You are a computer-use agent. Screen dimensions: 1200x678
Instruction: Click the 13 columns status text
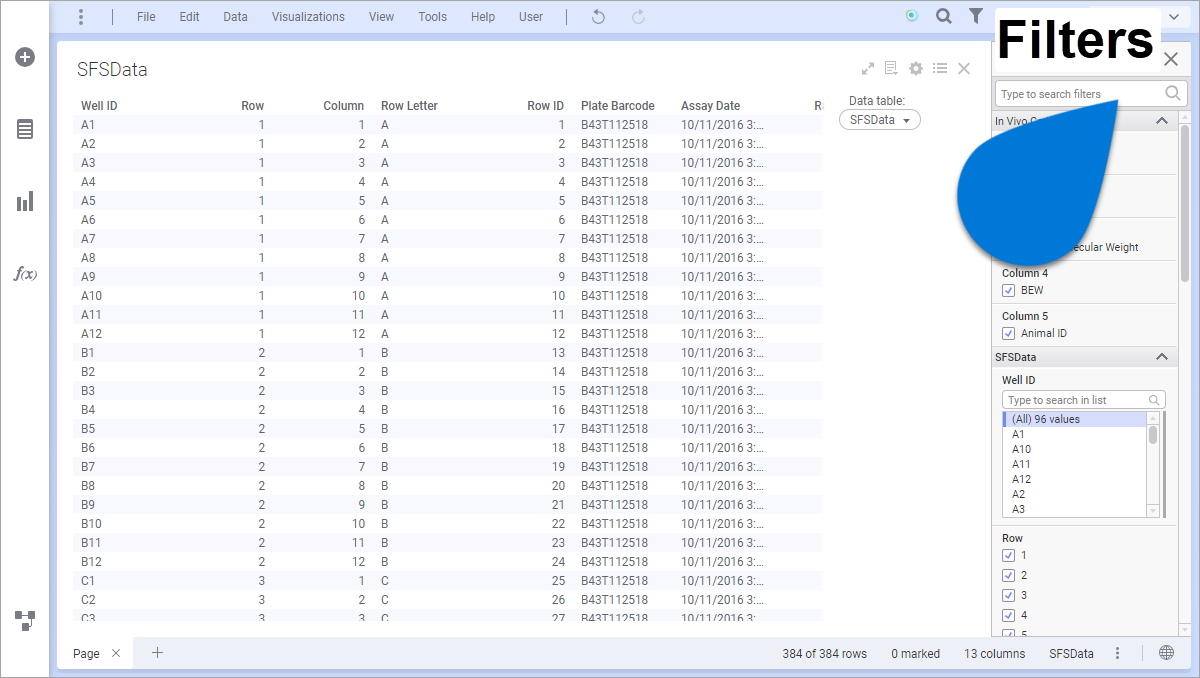[x=995, y=653]
